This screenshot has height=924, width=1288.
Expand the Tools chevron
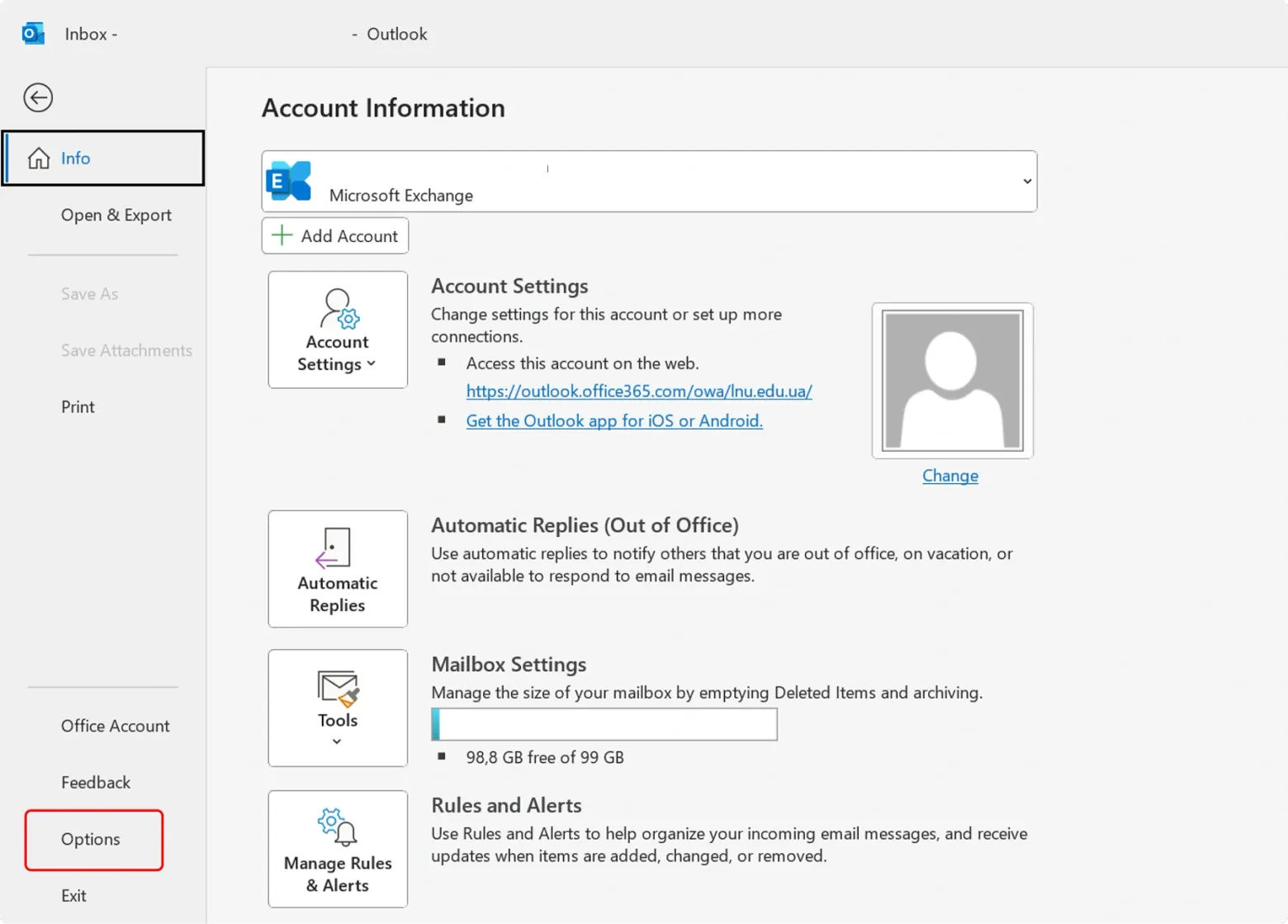pyautogui.click(x=337, y=742)
